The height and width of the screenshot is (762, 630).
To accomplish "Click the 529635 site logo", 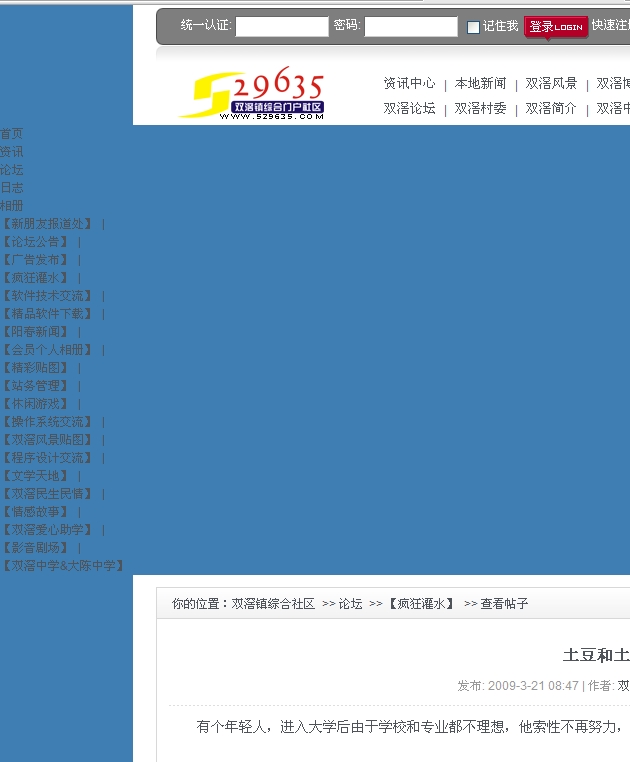I will tap(252, 93).
